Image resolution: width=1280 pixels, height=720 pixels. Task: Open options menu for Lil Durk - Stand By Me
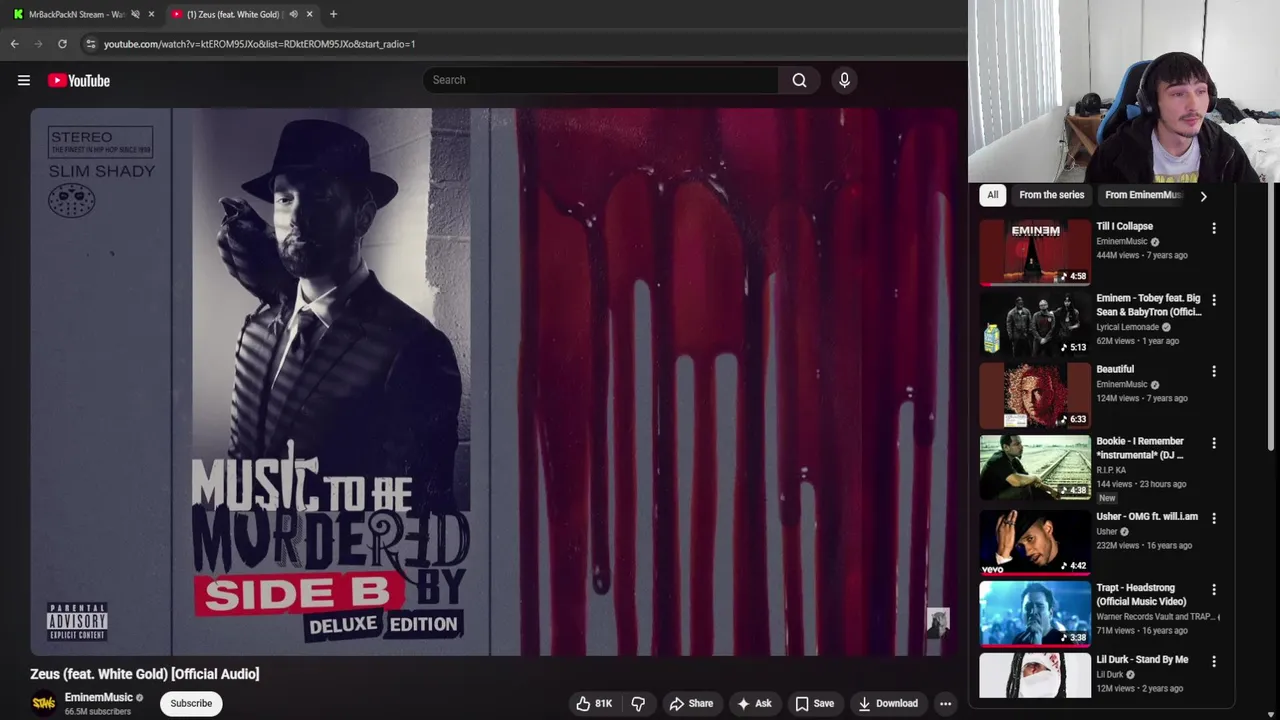pyautogui.click(x=1214, y=661)
